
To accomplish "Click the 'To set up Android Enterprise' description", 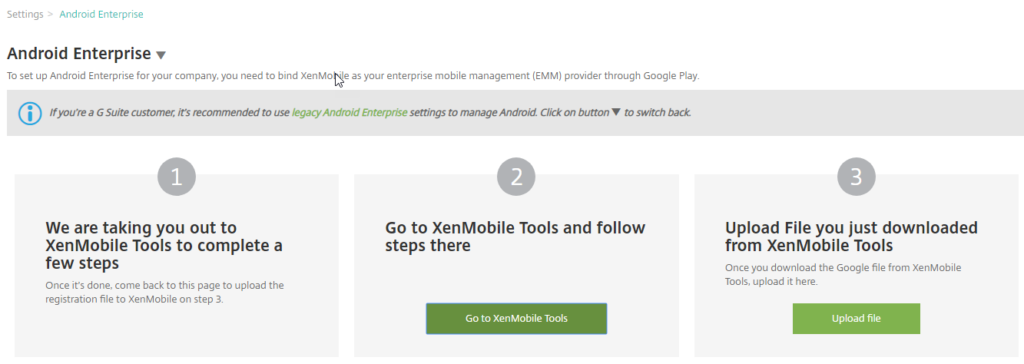I will pos(353,76).
